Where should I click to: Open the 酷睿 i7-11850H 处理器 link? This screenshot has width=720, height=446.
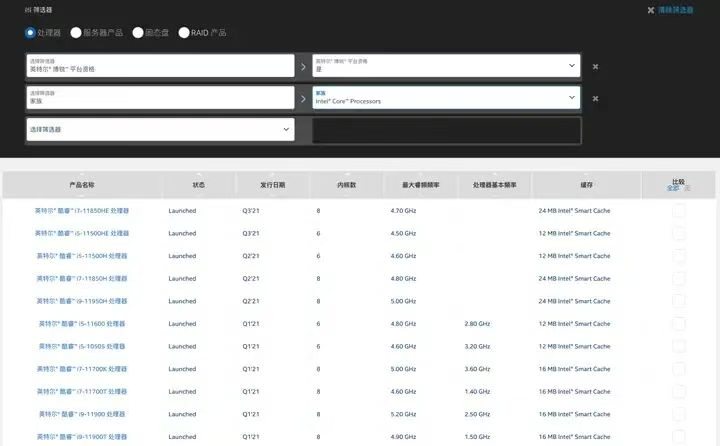coord(82,278)
